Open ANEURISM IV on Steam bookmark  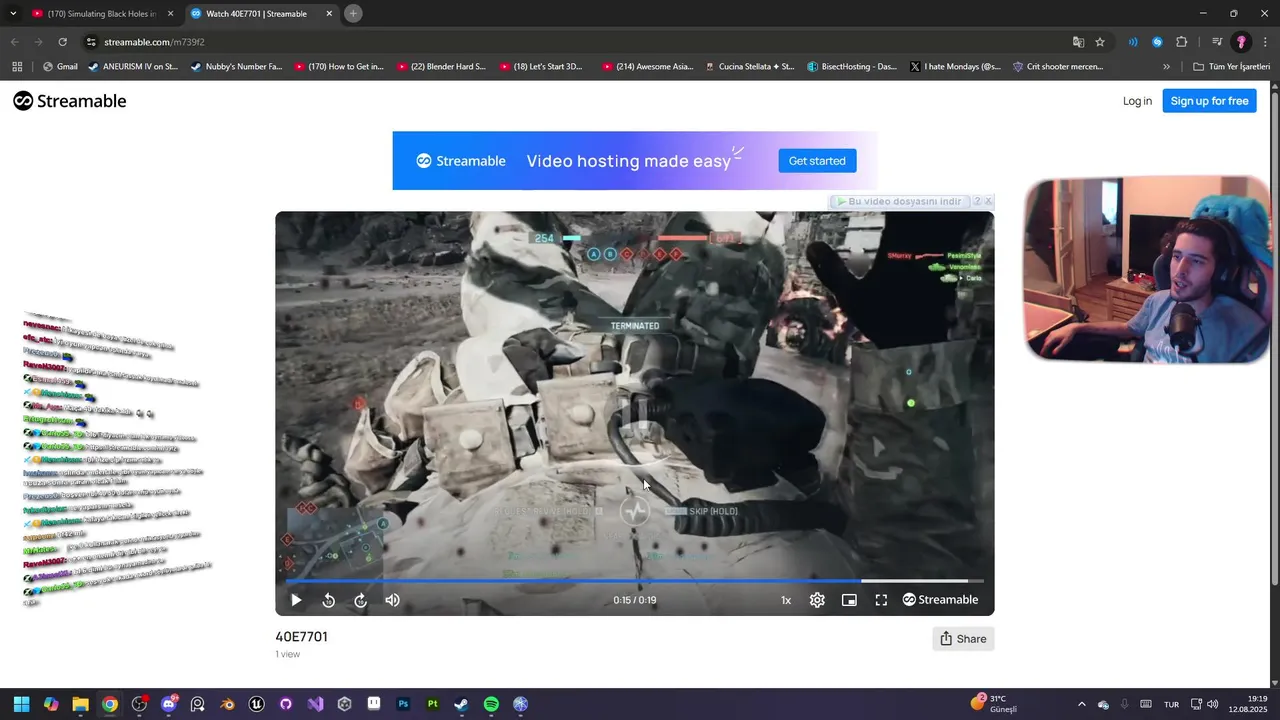coord(133,67)
